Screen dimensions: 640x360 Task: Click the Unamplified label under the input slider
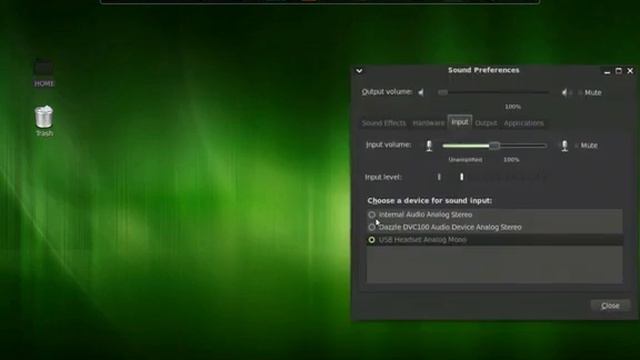(465, 160)
